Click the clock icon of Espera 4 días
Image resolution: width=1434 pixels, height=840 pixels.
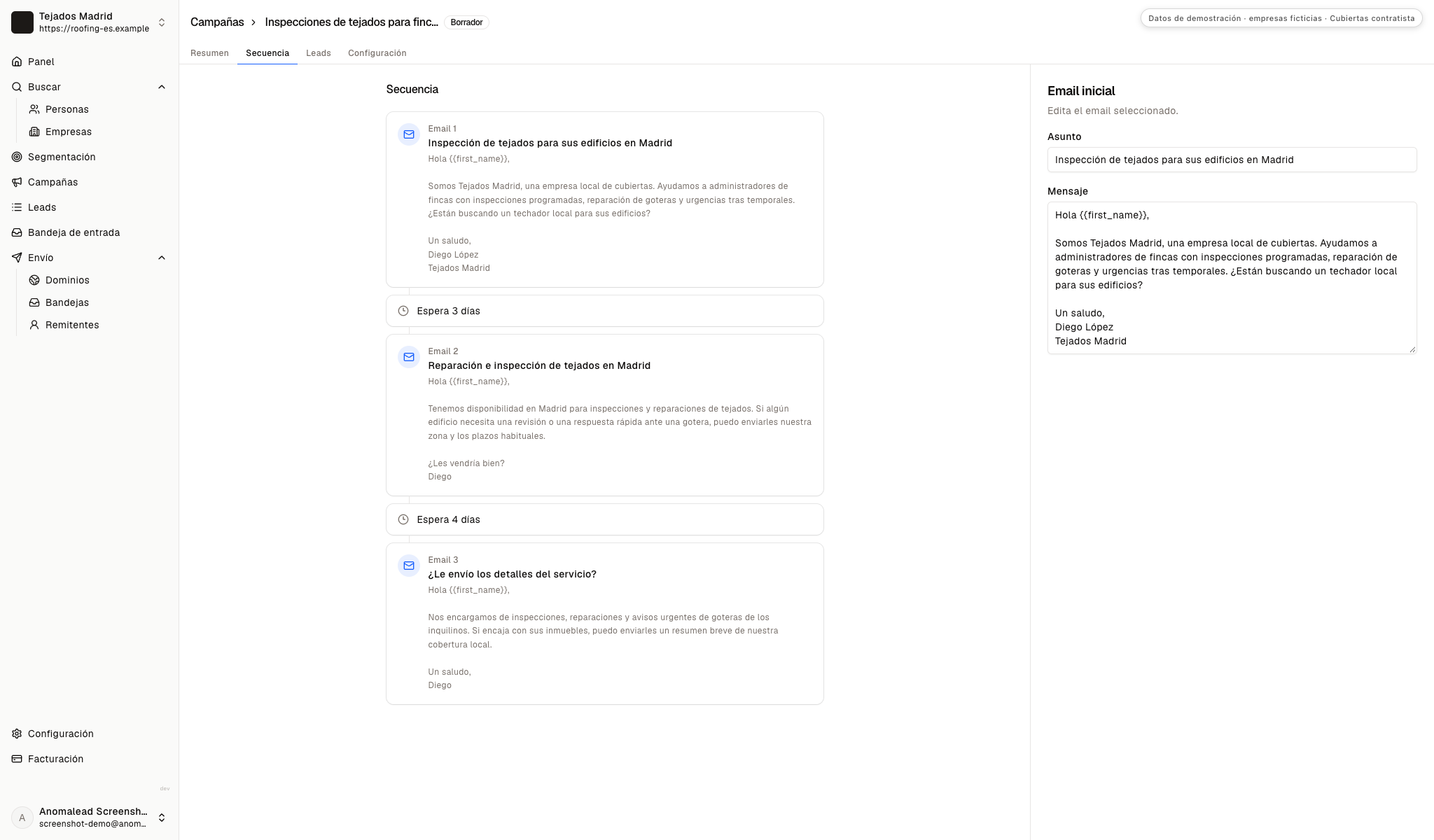pos(403,519)
